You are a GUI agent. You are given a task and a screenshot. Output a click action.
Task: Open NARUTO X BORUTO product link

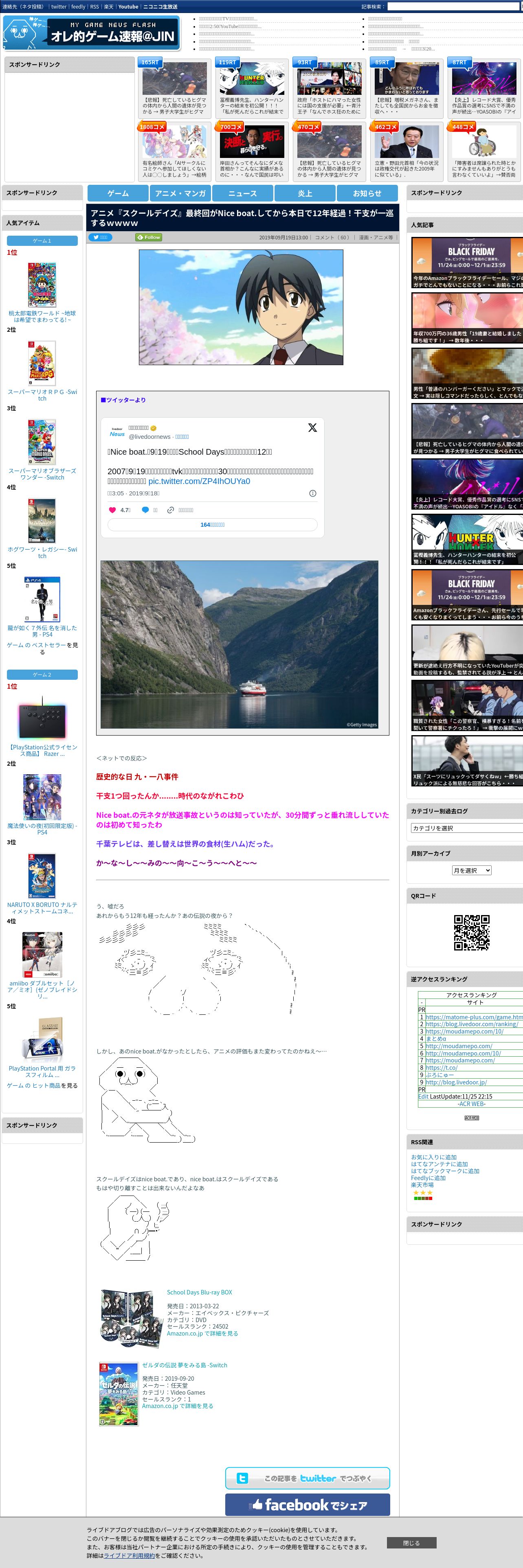click(42, 908)
